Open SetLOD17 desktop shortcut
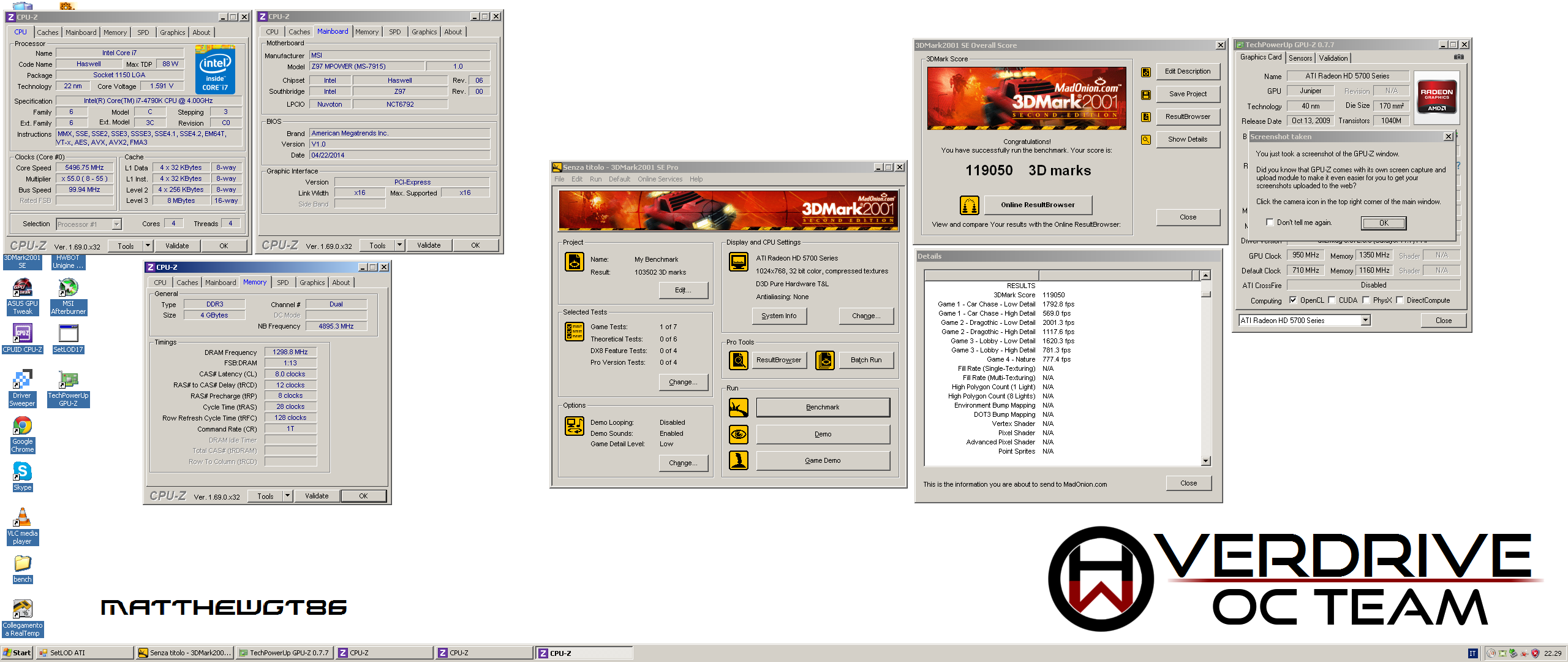This screenshot has width=1568, height=662. [x=68, y=338]
